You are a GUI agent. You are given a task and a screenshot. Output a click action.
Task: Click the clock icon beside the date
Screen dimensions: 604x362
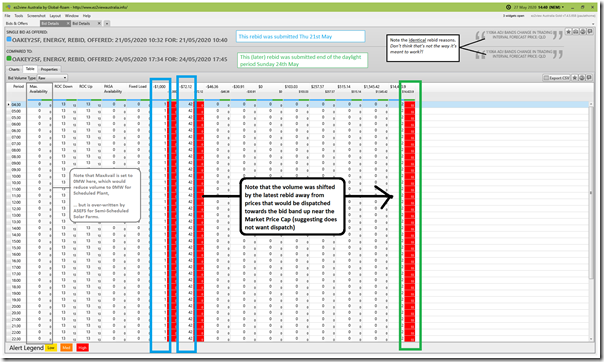click(508, 7)
